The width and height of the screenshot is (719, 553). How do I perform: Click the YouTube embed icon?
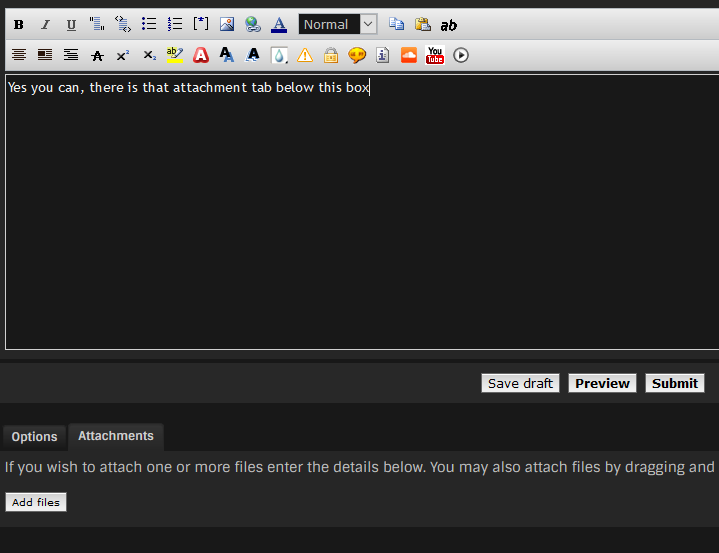[x=435, y=55]
